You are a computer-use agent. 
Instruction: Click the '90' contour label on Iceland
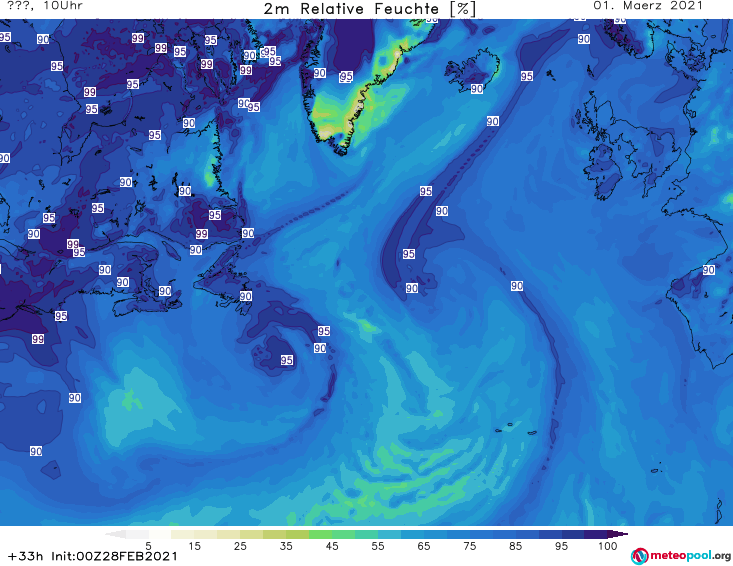tap(477, 89)
